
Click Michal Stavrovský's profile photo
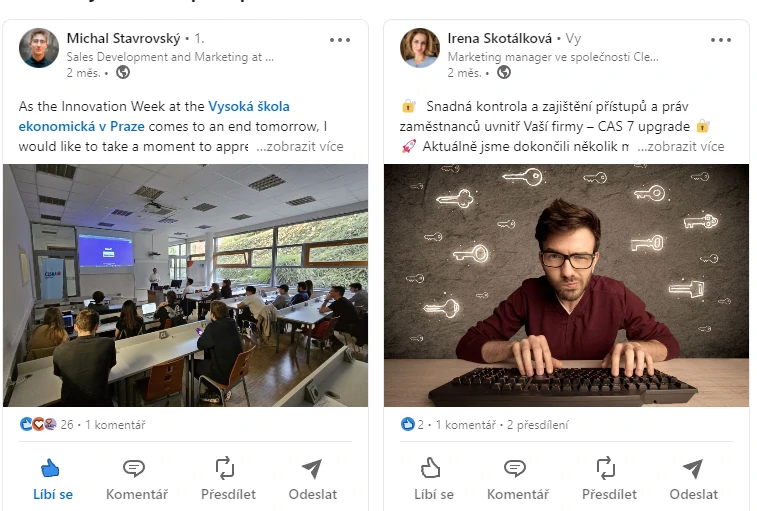click(x=39, y=48)
